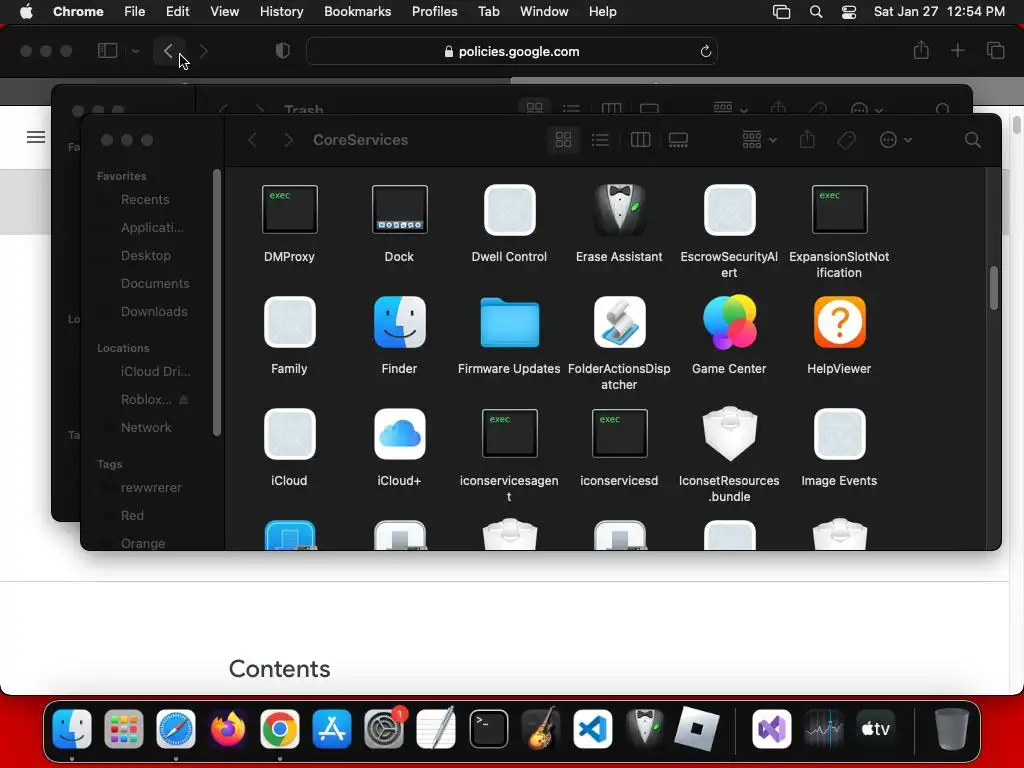Open iCloud Drive in Finder sidebar
The height and width of the screenshot is (768, 1024).
[x=155, y=372]
